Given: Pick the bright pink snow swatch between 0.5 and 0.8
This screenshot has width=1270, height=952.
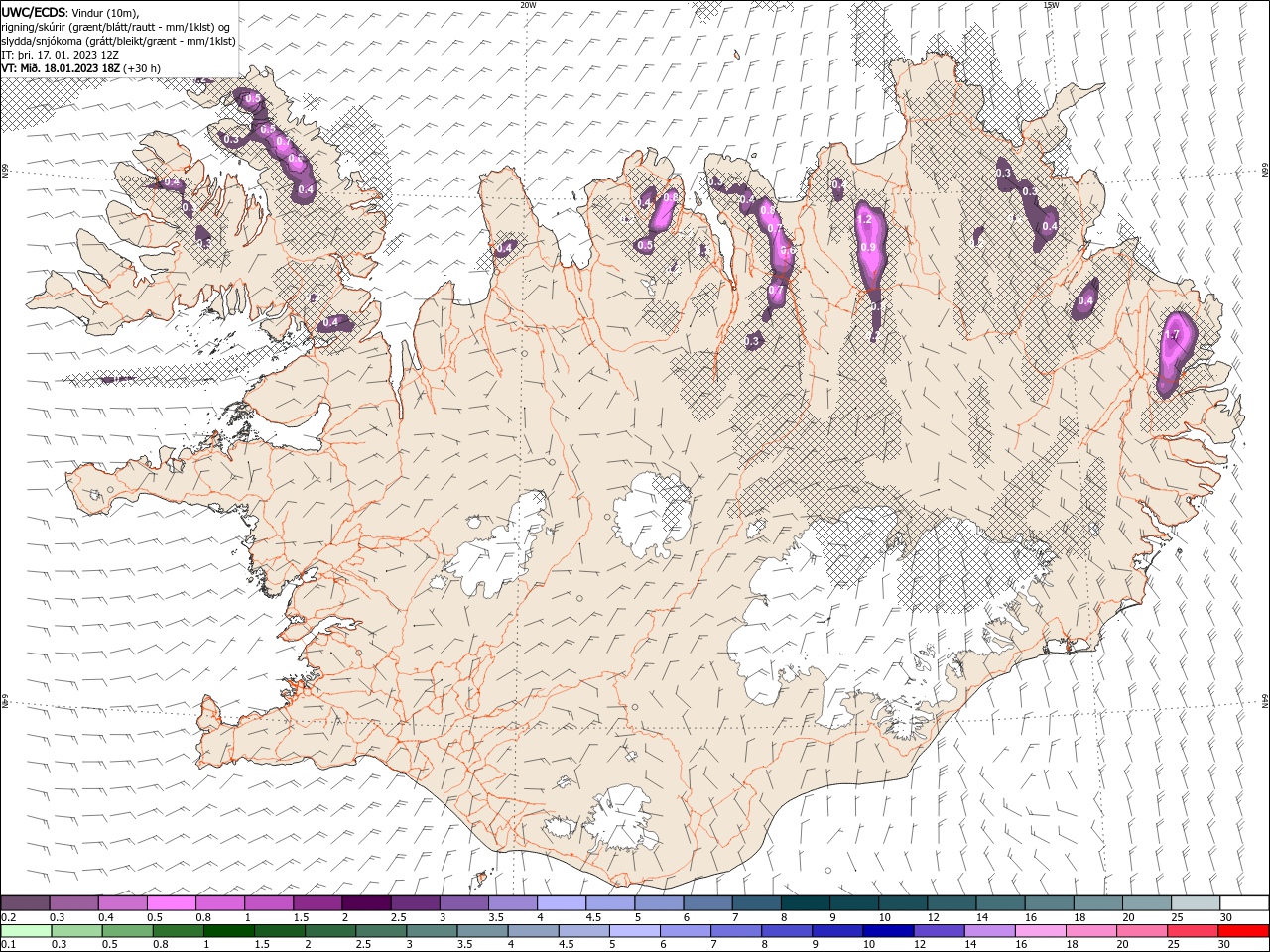Looking at the screenshot, I should click(x=171, y=903).
